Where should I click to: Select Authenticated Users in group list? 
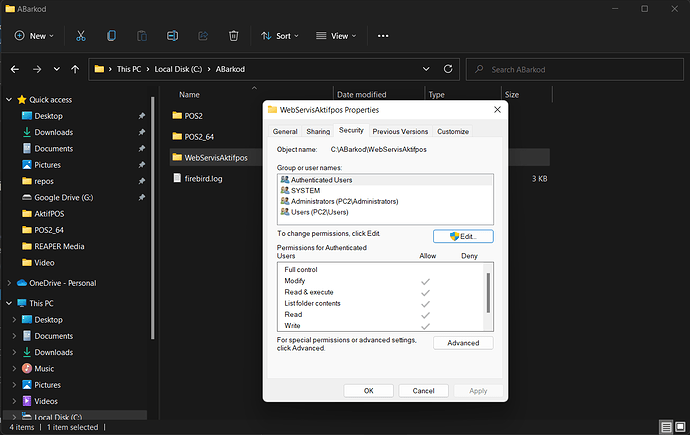[385, 180]
